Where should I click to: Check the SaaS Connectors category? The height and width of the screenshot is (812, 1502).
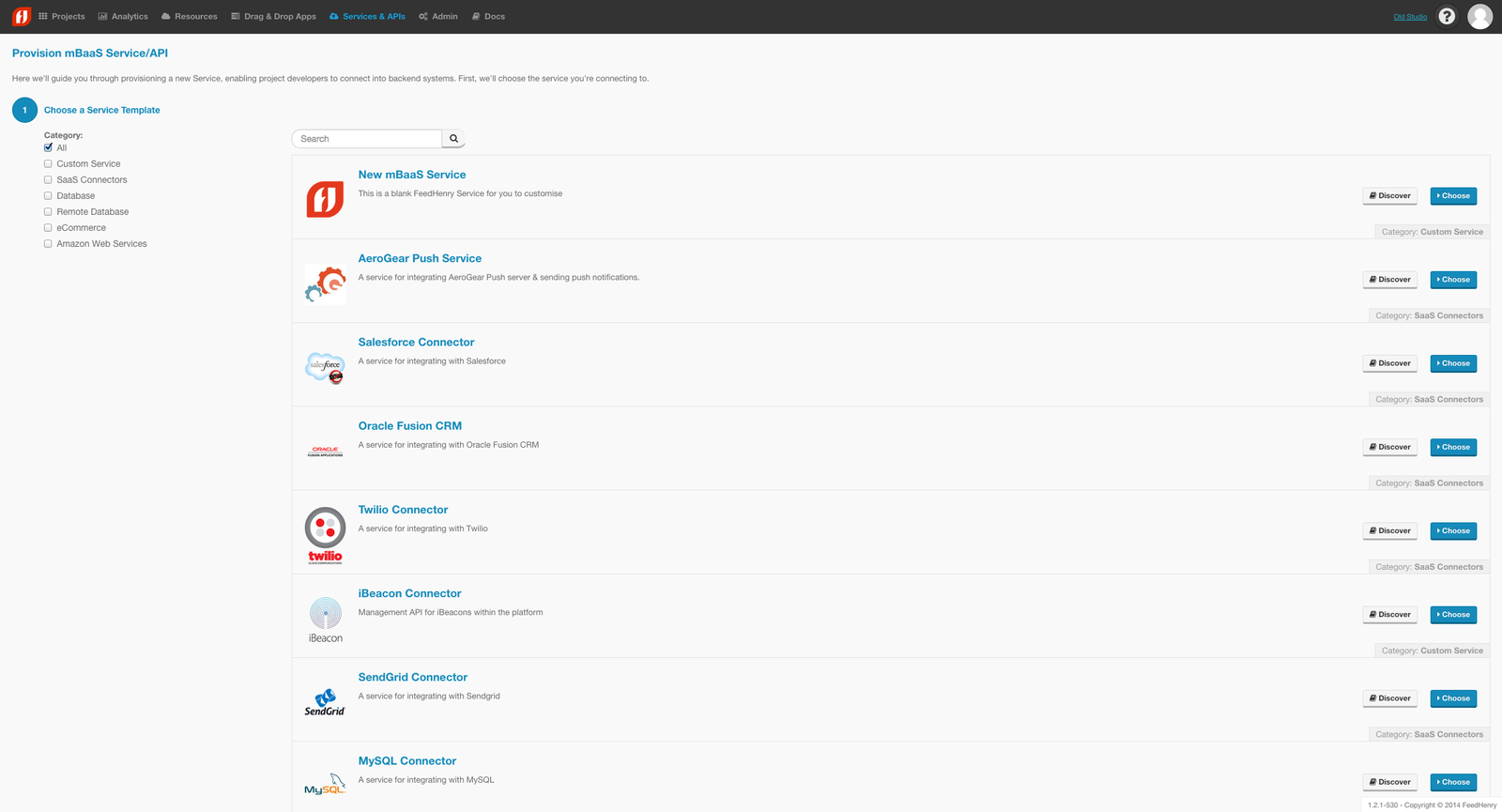point(48,179)
